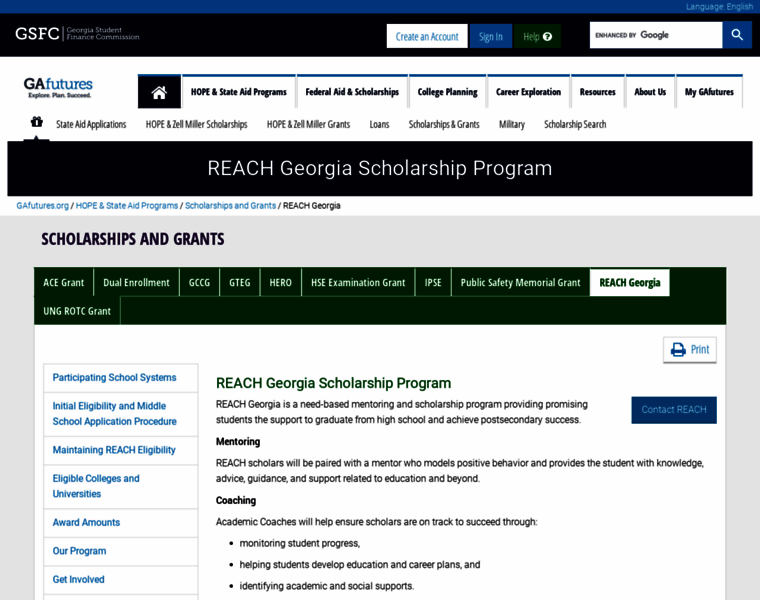Open College Planning menu

447,92
